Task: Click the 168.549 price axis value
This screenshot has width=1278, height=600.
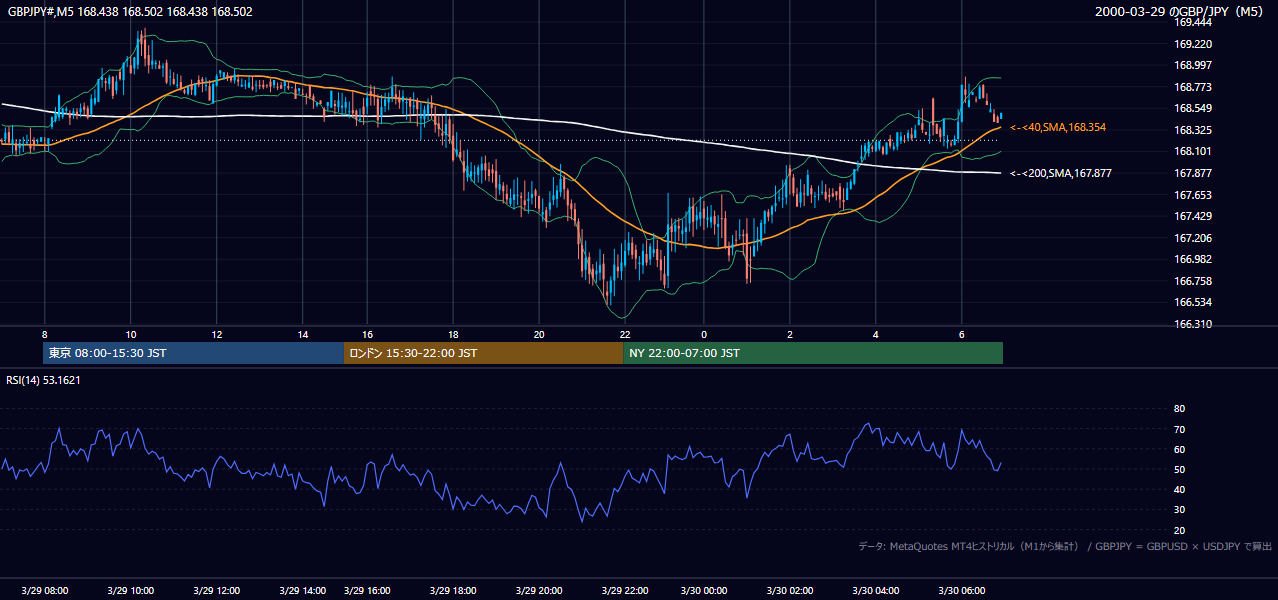Action: 1193,108
